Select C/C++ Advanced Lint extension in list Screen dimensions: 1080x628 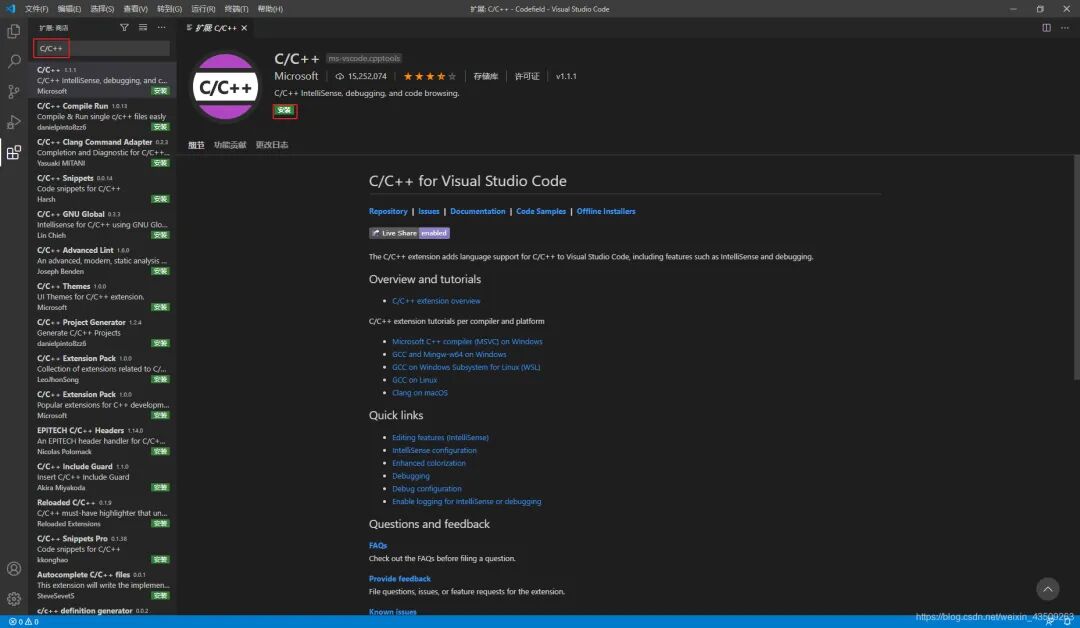tap(102, 261)
